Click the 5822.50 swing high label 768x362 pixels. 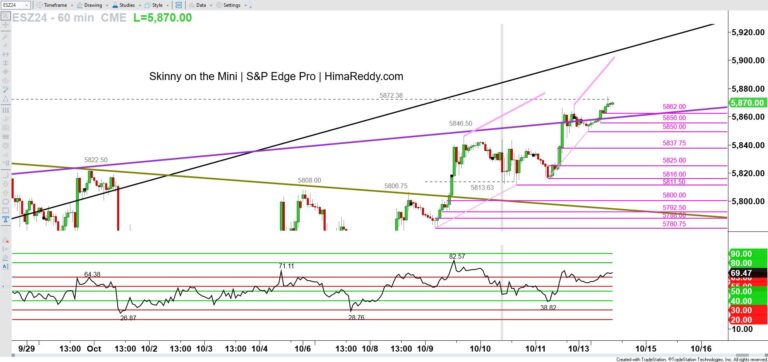point(96,160)
